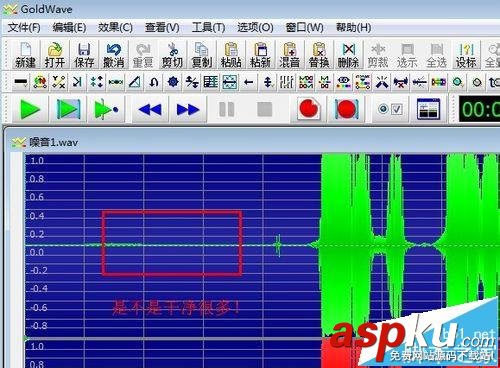Click the vertical double-arrow effect icon
This screenshot has width=500, height=368.
coord(268,82)
